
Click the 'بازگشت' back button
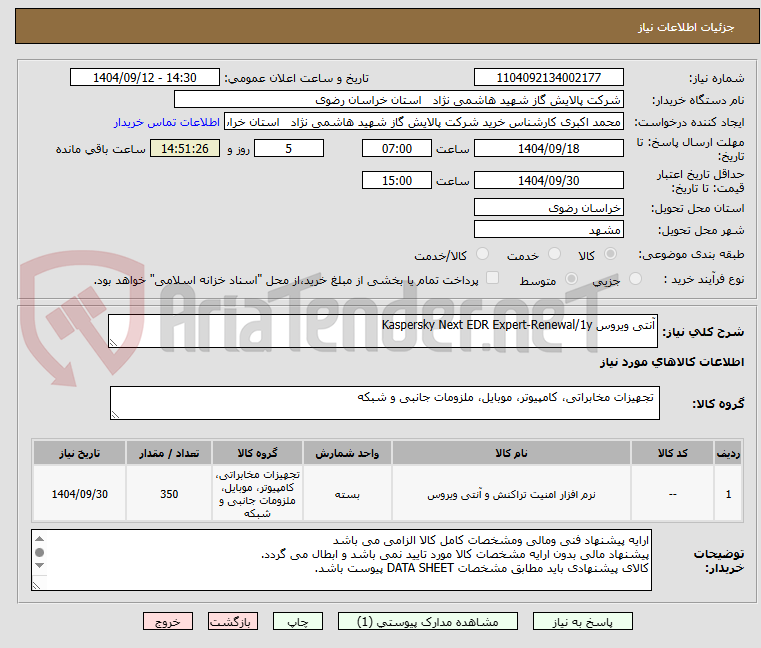(x=233, y=621)
